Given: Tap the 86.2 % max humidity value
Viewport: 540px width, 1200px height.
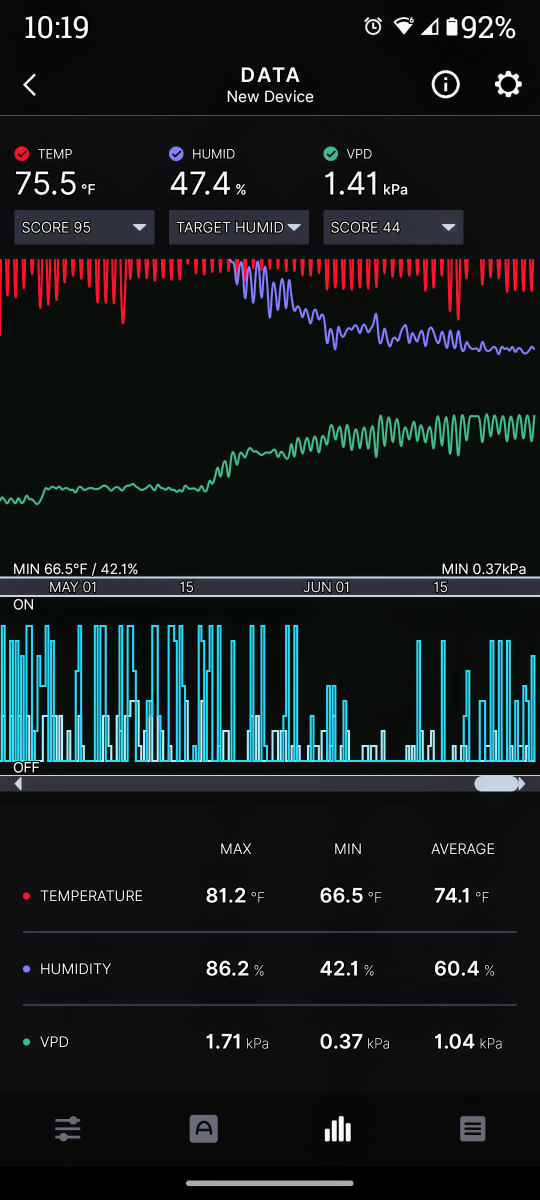Looking at the screenshot, I should (235, 969).
